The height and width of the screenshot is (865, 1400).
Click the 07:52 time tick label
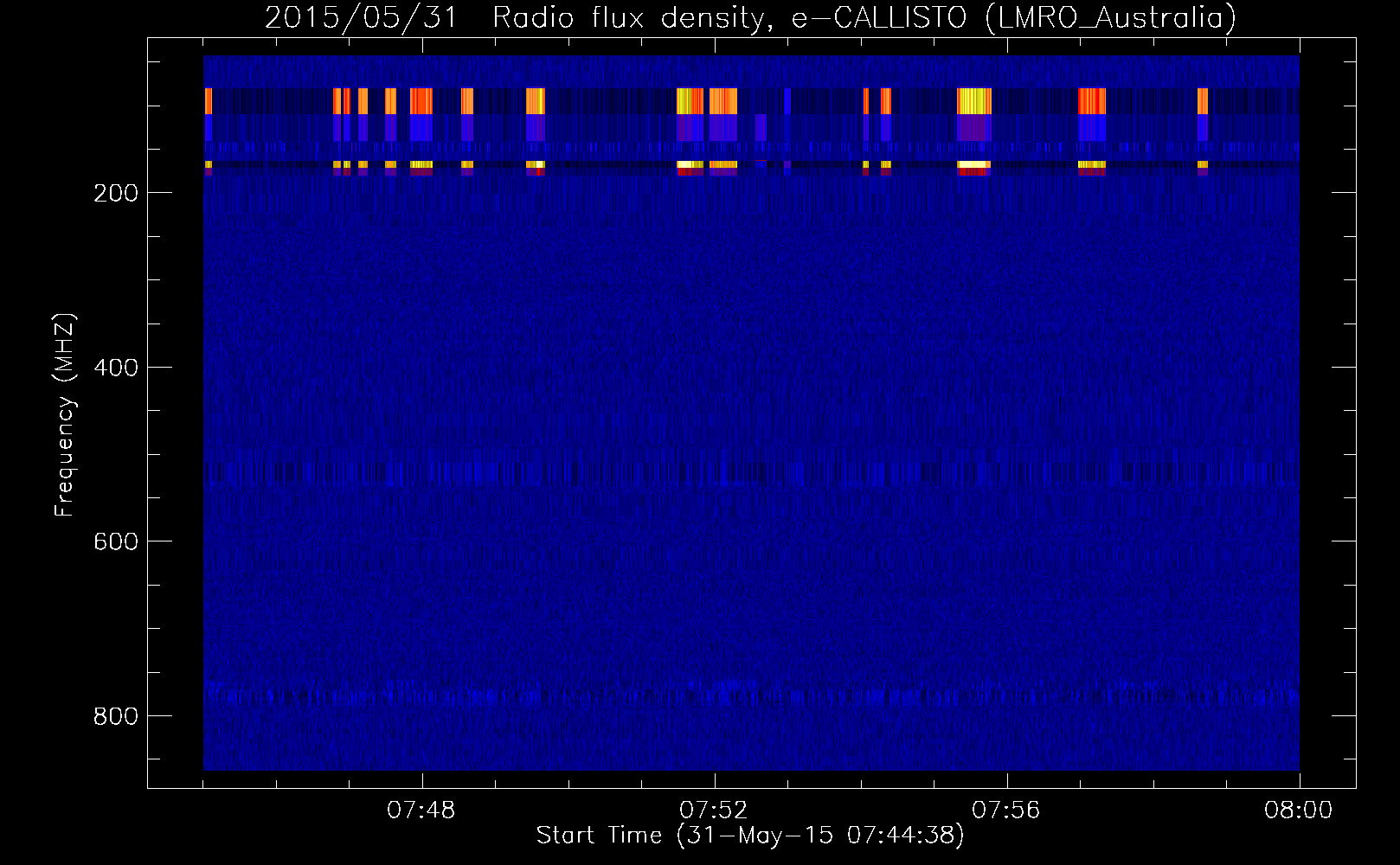point(714,811)
